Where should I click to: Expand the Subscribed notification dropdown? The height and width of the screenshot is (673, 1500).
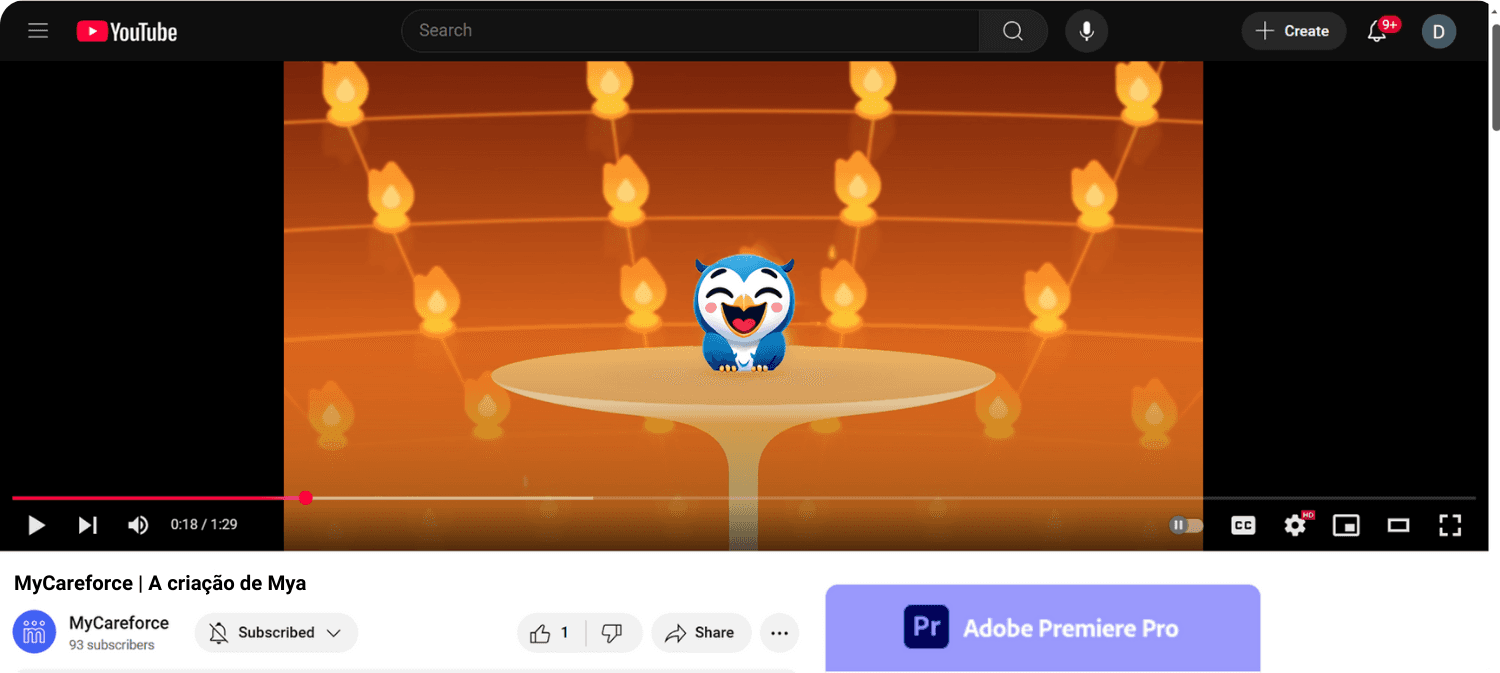point(276,633)
